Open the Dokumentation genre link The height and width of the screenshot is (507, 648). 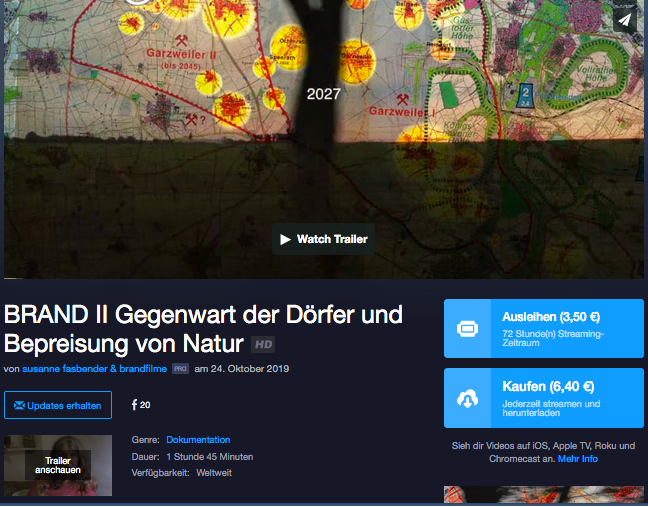coord(198,440)
